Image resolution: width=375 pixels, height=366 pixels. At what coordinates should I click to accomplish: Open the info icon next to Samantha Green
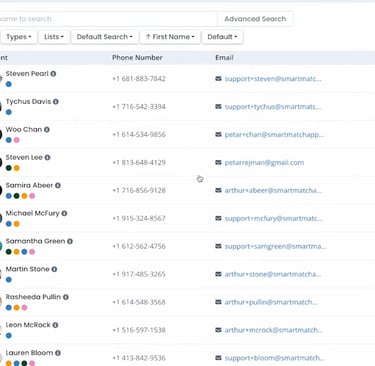[70, 241]
